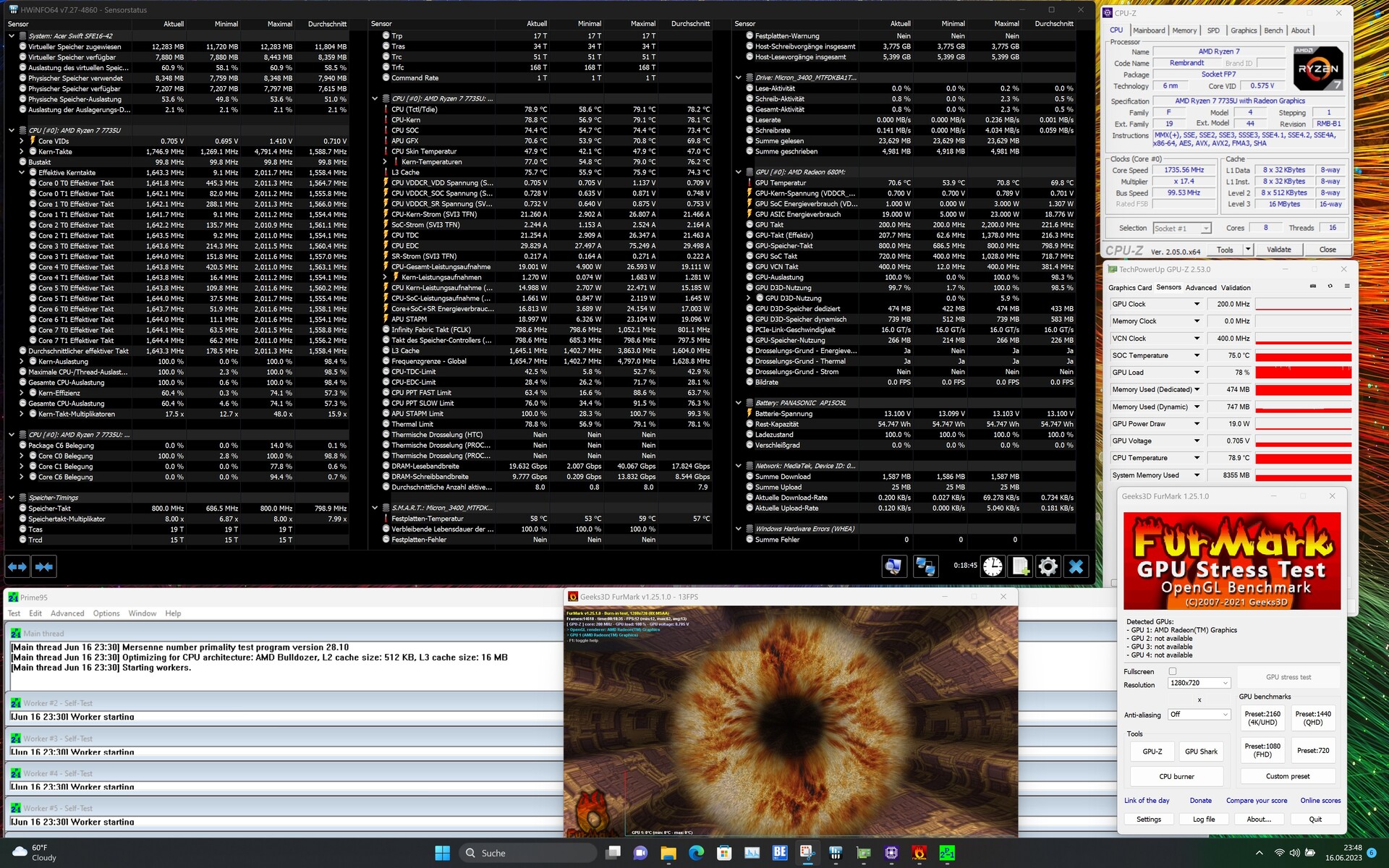Collapse System Acer Swift SFE16-42 group
Screen dimensions: 1389x868
pyautogui.click(x=12, y=35)
